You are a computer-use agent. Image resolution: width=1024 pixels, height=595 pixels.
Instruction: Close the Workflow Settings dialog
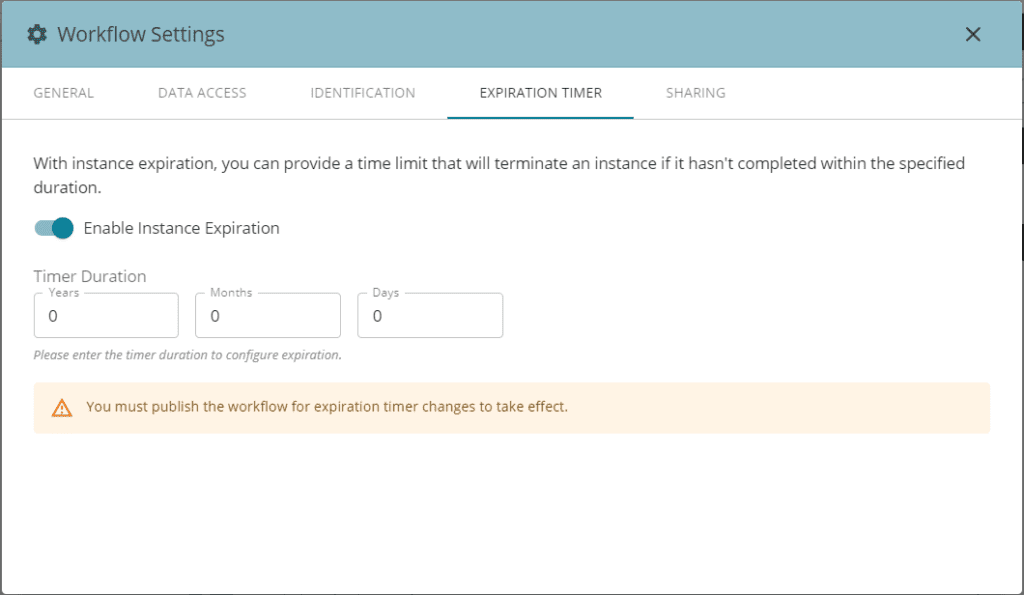[972, 34]
